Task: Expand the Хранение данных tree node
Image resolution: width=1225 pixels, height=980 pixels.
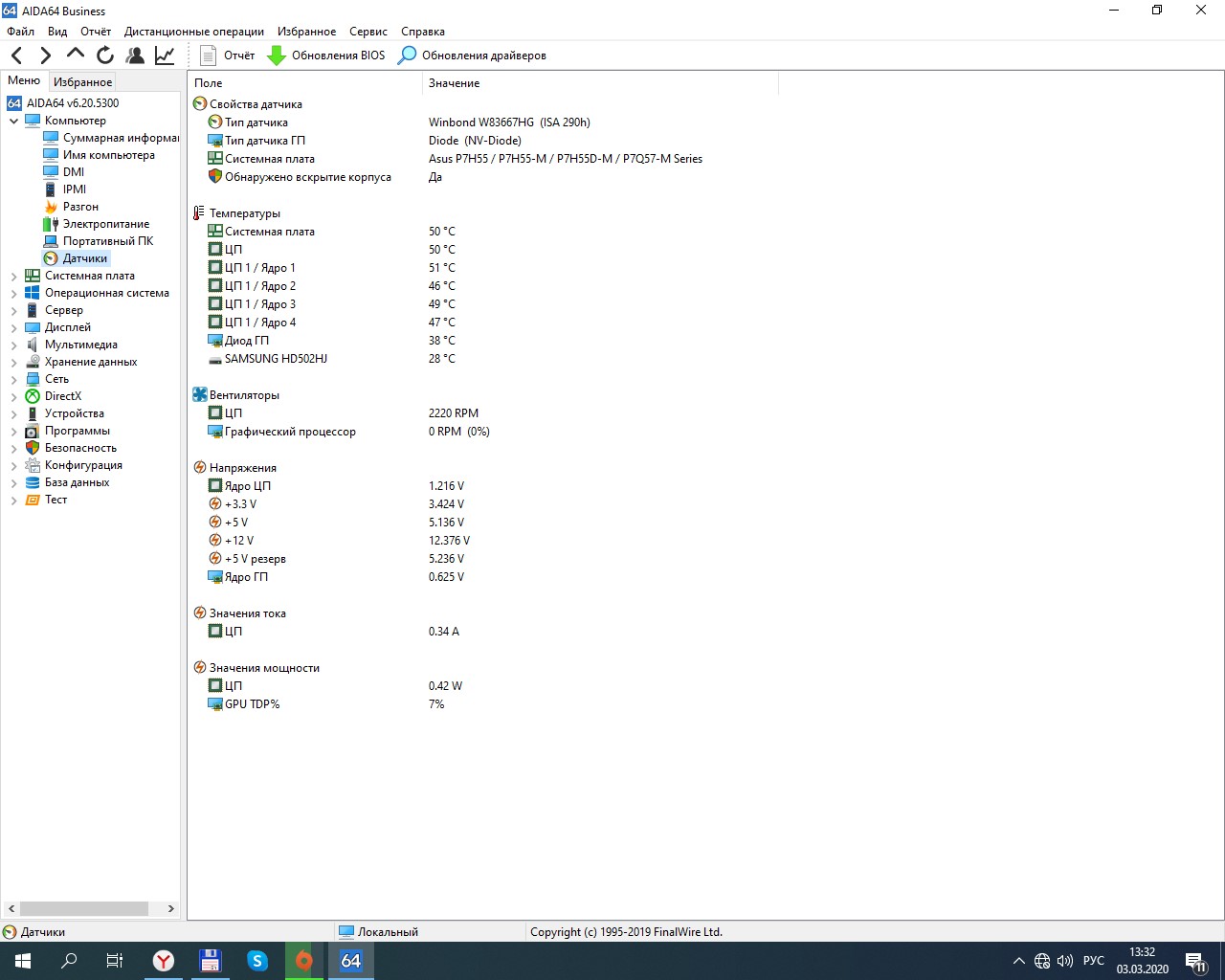Action: (13, 362)
